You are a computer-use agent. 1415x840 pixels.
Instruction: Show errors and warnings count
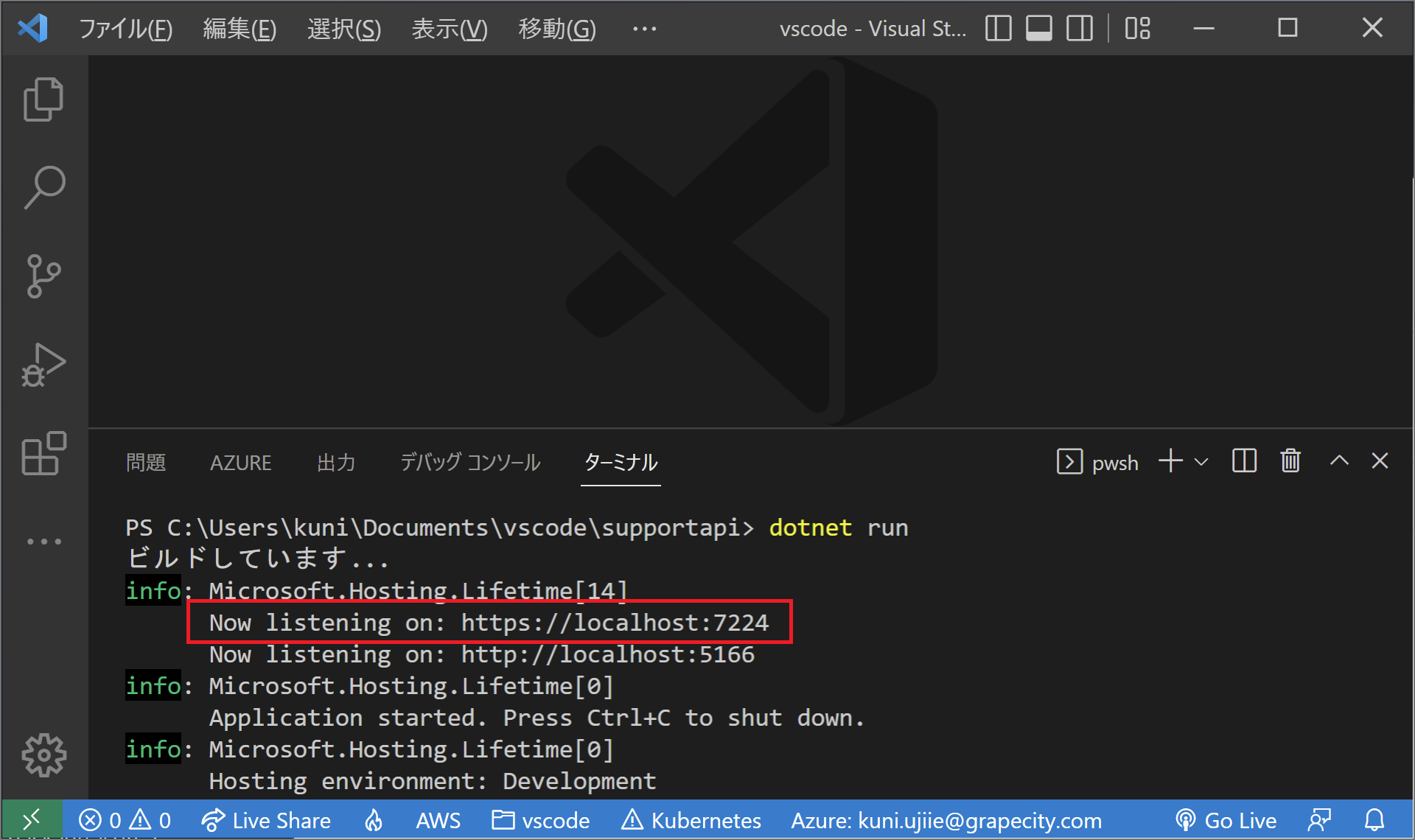pyautogui.click(x=125, y=820)
